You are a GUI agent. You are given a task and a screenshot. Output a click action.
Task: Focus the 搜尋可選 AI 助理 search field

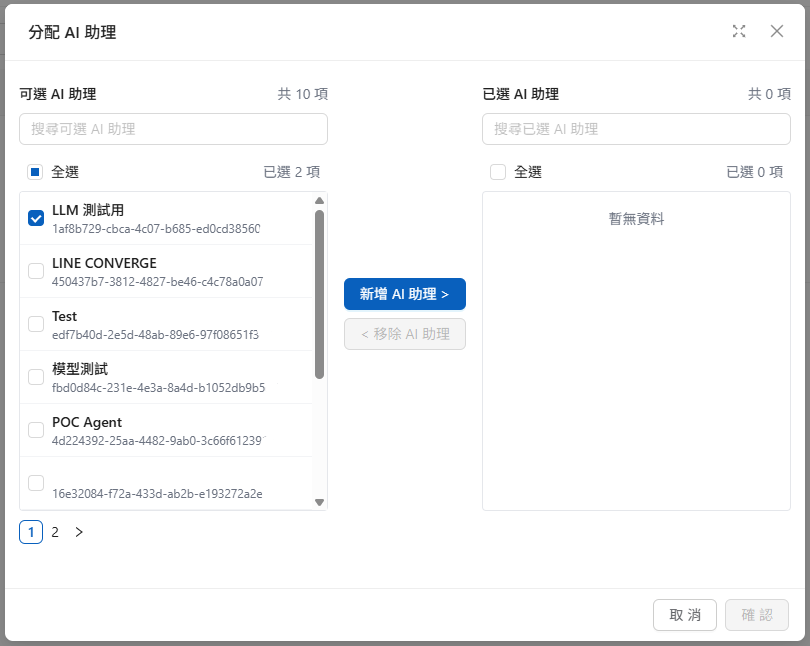click(173, 129)
